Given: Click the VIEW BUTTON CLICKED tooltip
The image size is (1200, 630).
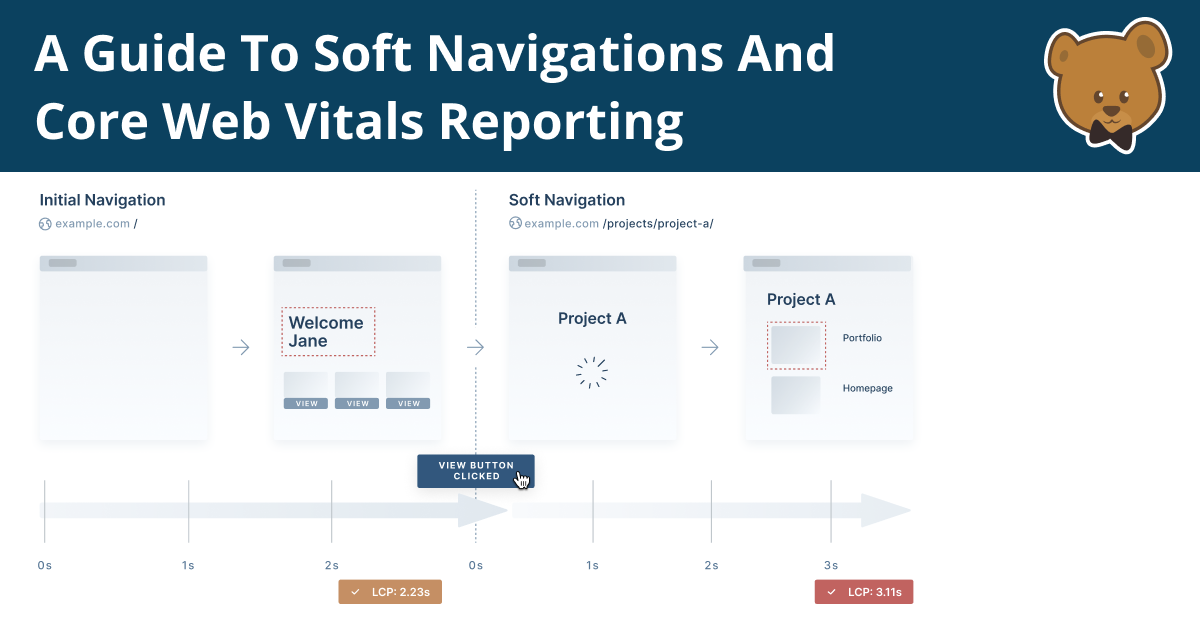Looking at the screenshot, I should coord(475,470).
